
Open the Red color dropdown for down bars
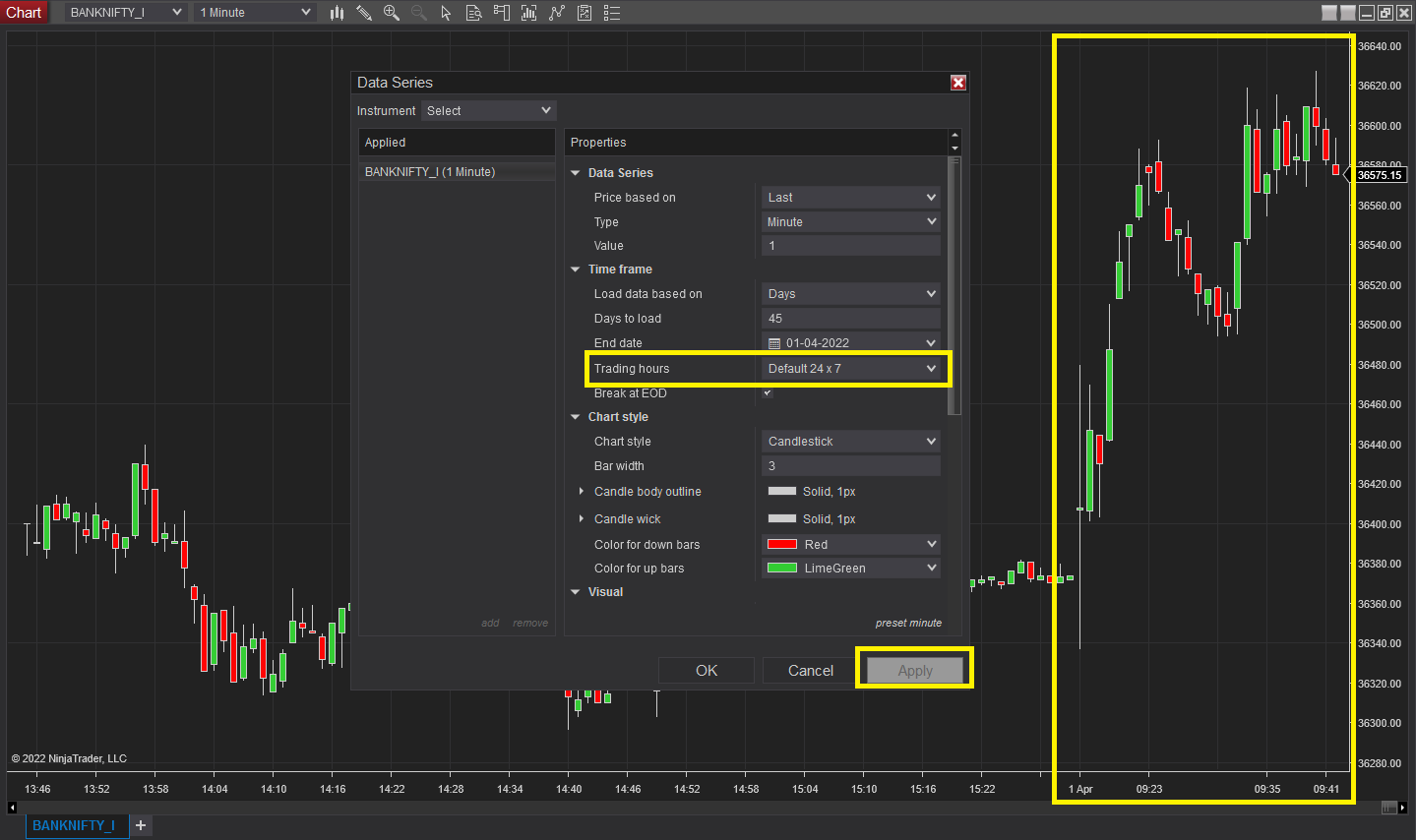[851, 545]
